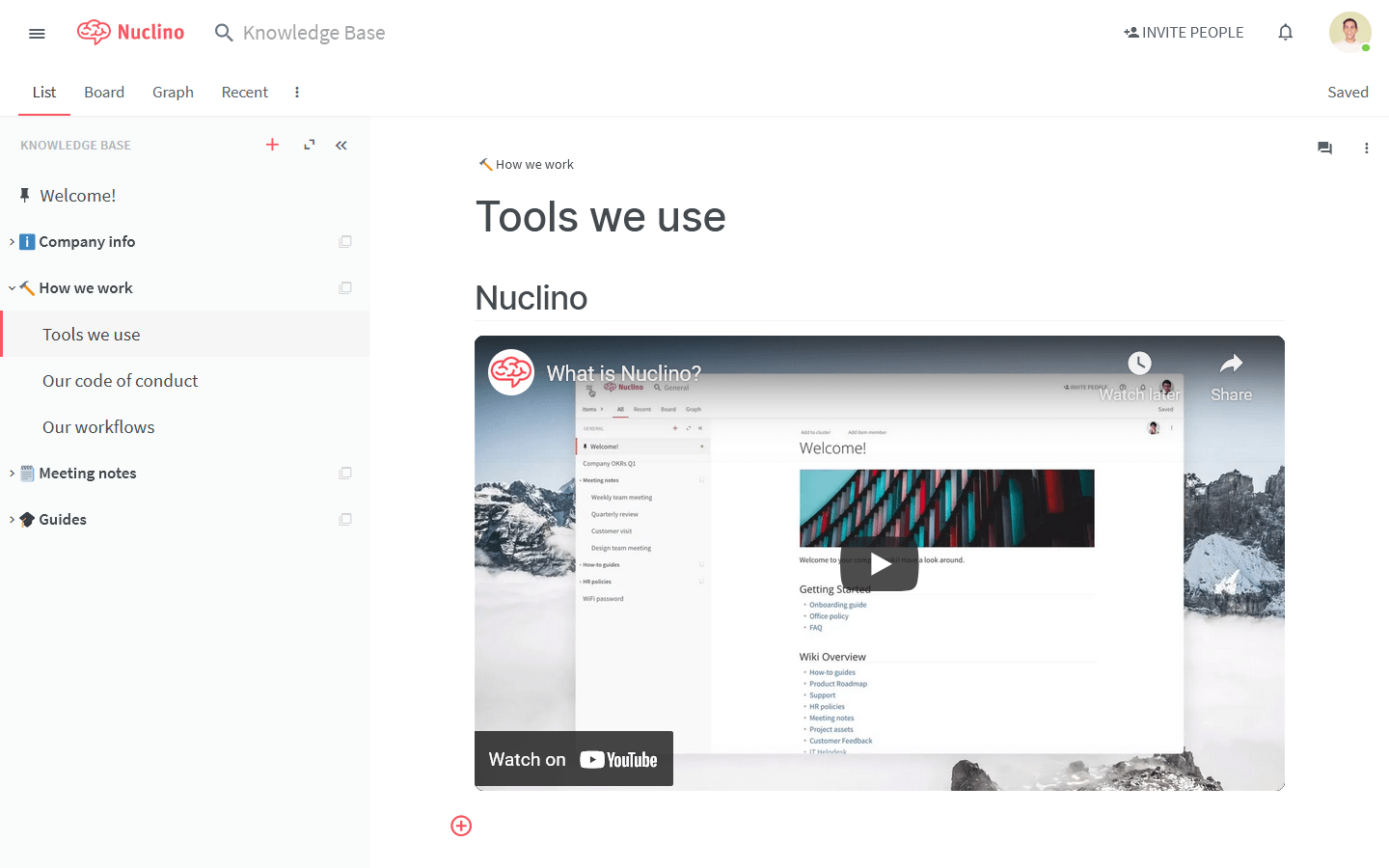The height and width of the screenshot is (868, 1389).
Task: Collapse the How we work cluster
Action: 12,288
